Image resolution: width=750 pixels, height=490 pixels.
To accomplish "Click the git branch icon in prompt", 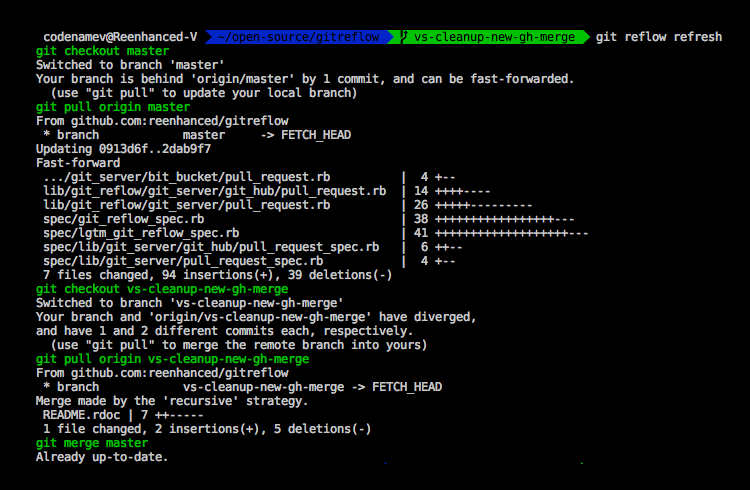I will [x=402, y=37].
